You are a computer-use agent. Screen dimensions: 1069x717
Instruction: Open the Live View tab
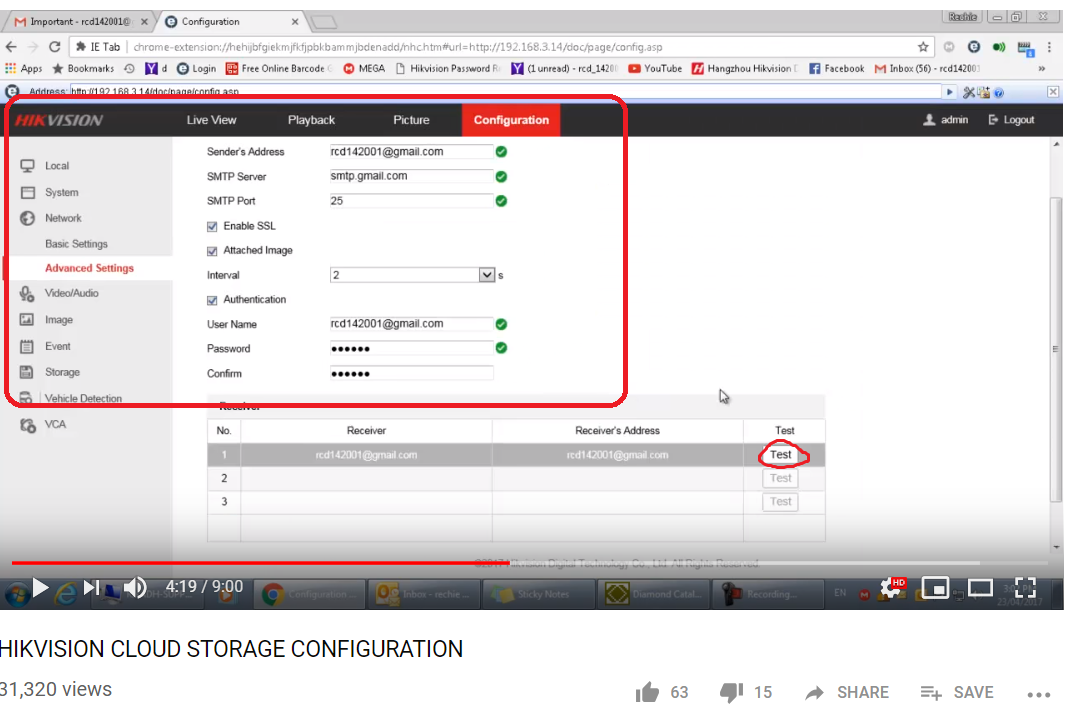click(x=211, y=120)
